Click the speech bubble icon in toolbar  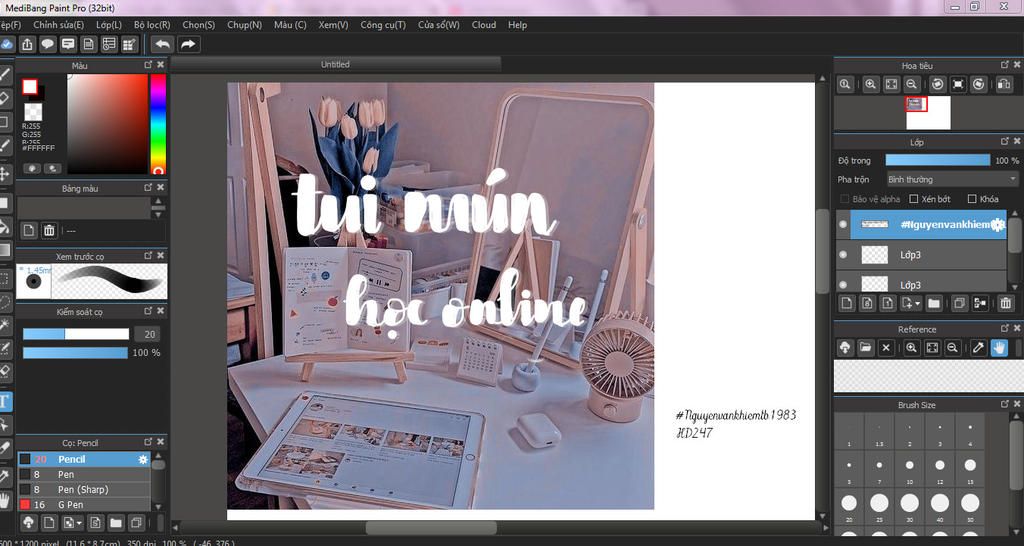[x=48, y=44]
